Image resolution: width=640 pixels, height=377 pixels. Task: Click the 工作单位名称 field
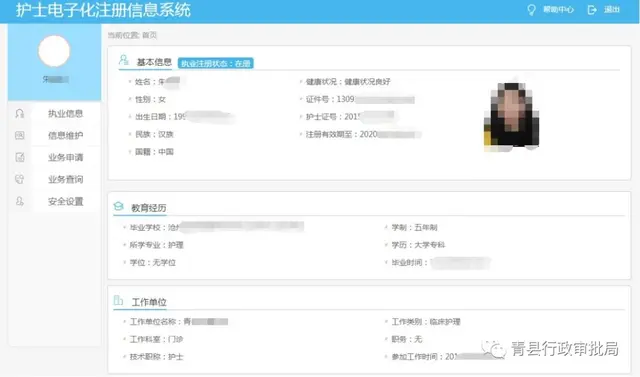coord(178,322)
